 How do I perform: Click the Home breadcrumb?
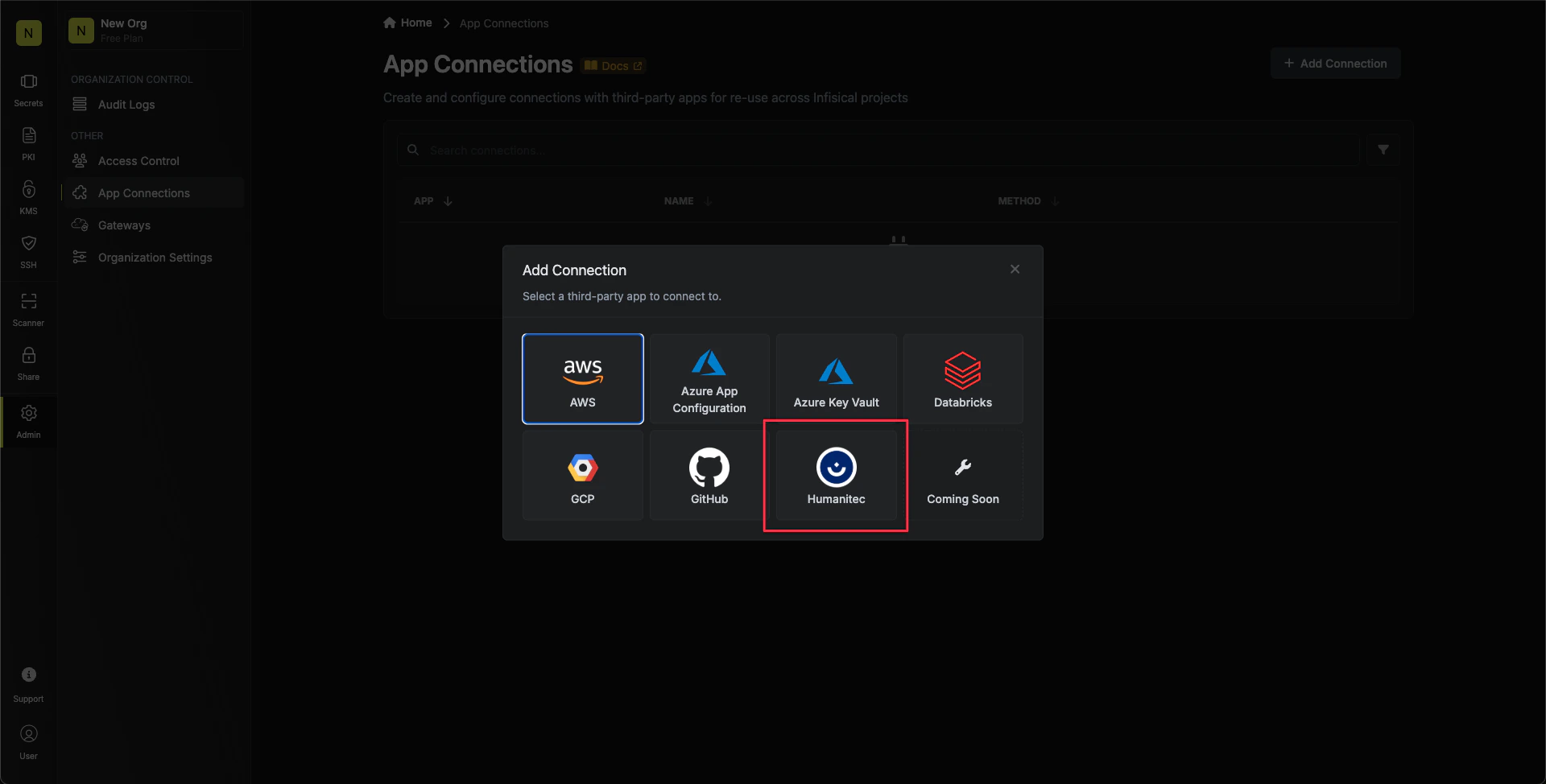click(407, 23)
